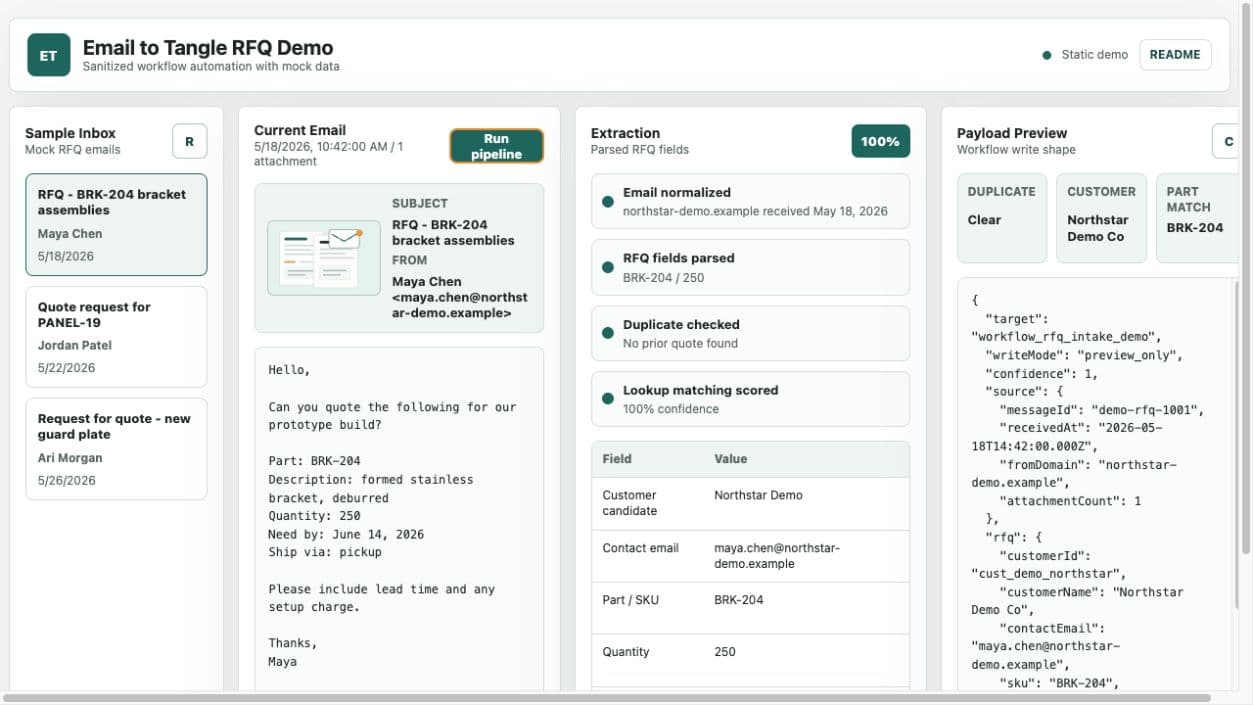Click the 100% extraction badge
This screenshot has height=705, width=1253.
[x=880, y=141]
